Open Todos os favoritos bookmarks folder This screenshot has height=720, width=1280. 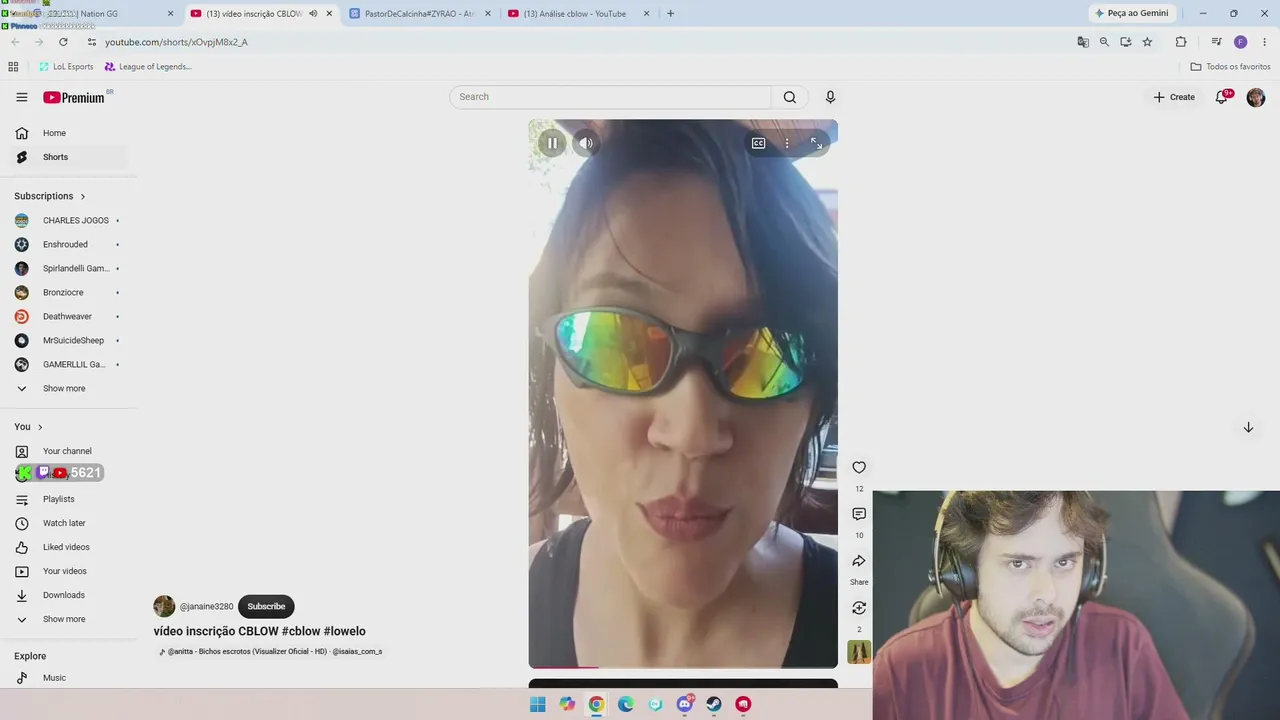(1230, 67)
